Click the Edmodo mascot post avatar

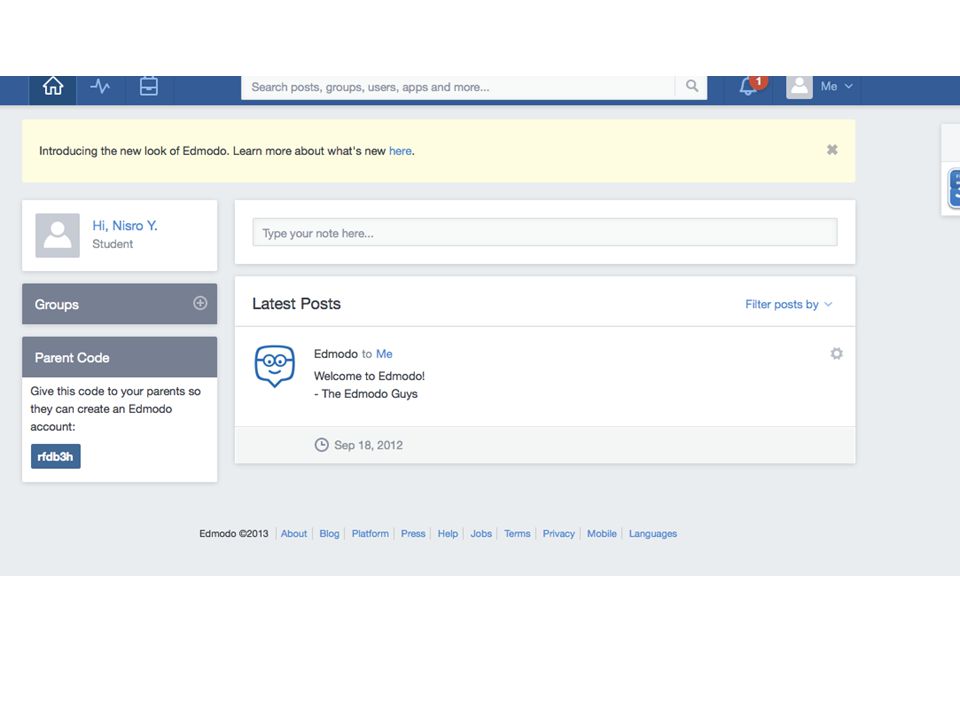coord(275,366)
